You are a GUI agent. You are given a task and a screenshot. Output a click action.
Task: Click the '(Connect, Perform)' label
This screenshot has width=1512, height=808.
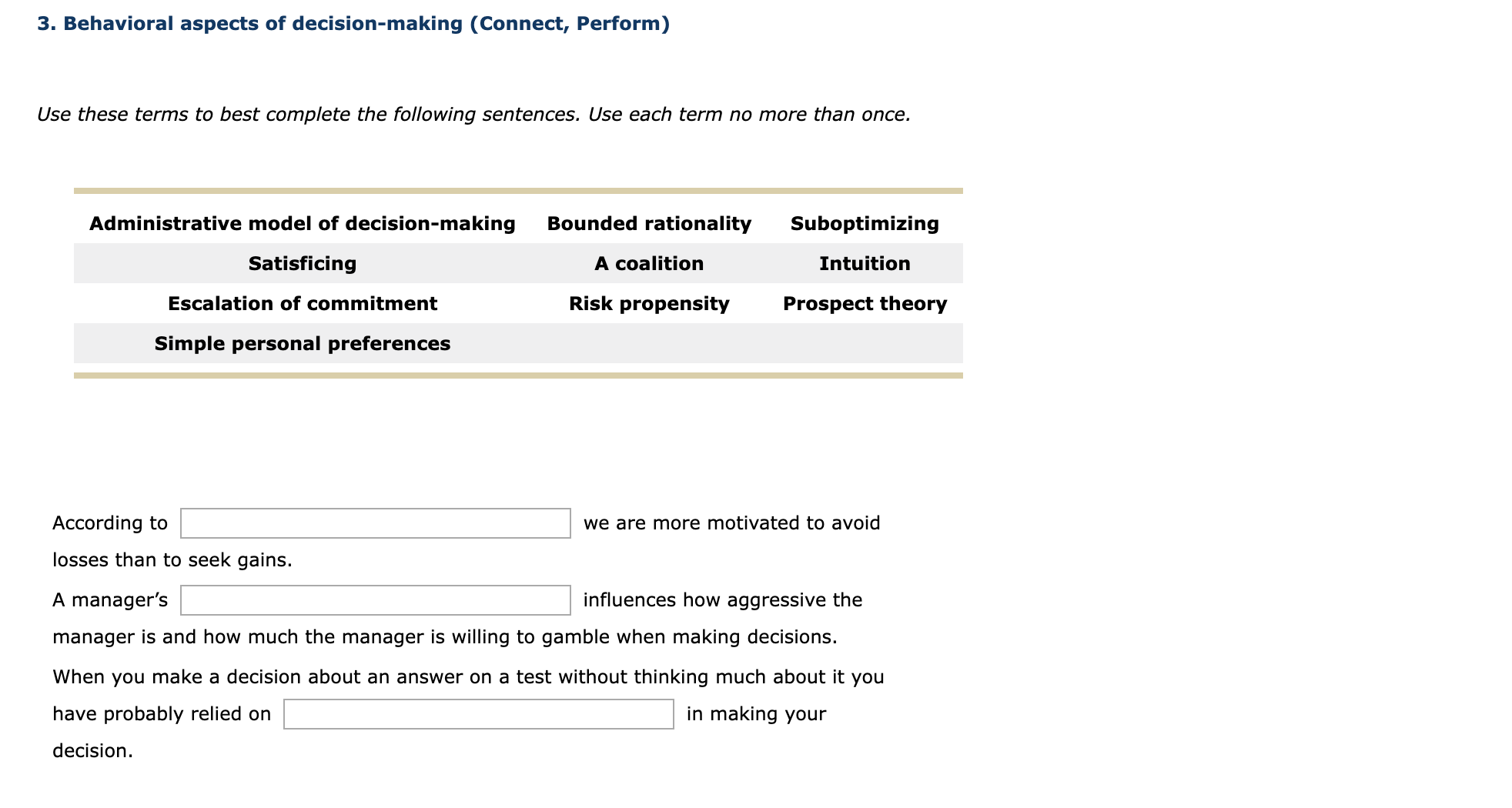[570, 23]
